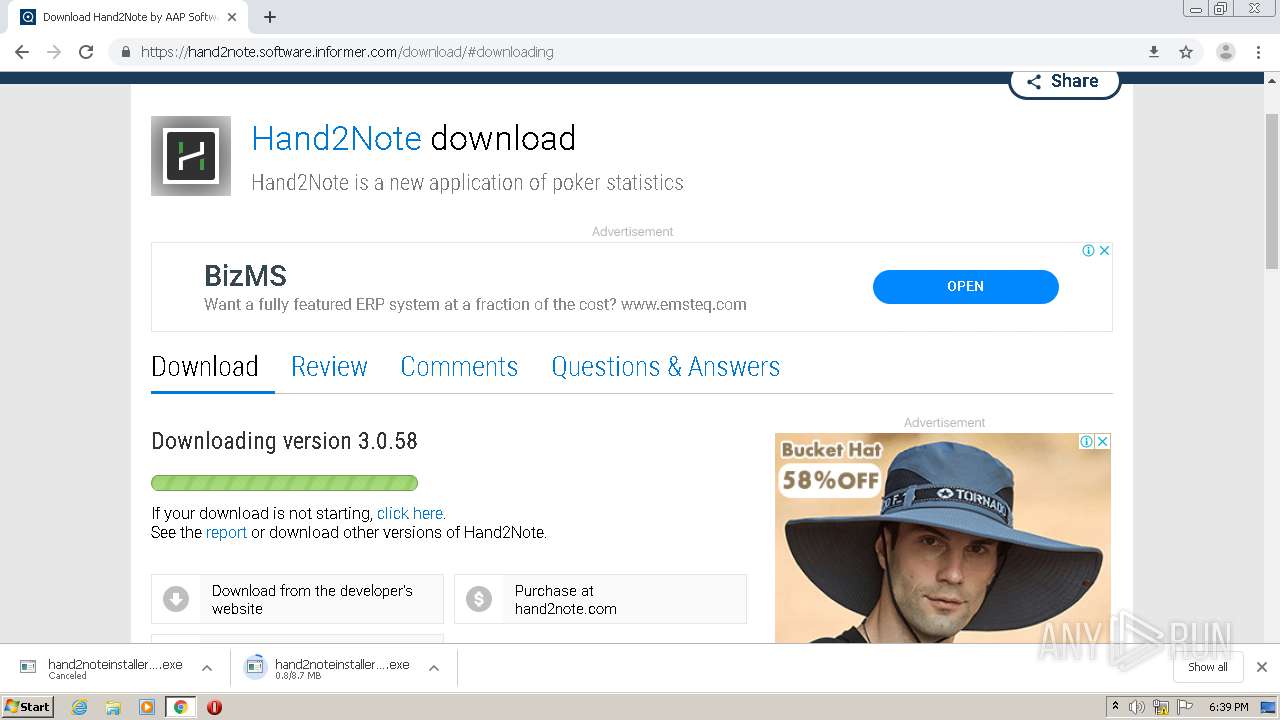Click the 'click here' download link
The image size is (1280, 720).
[x=410, y=514]
